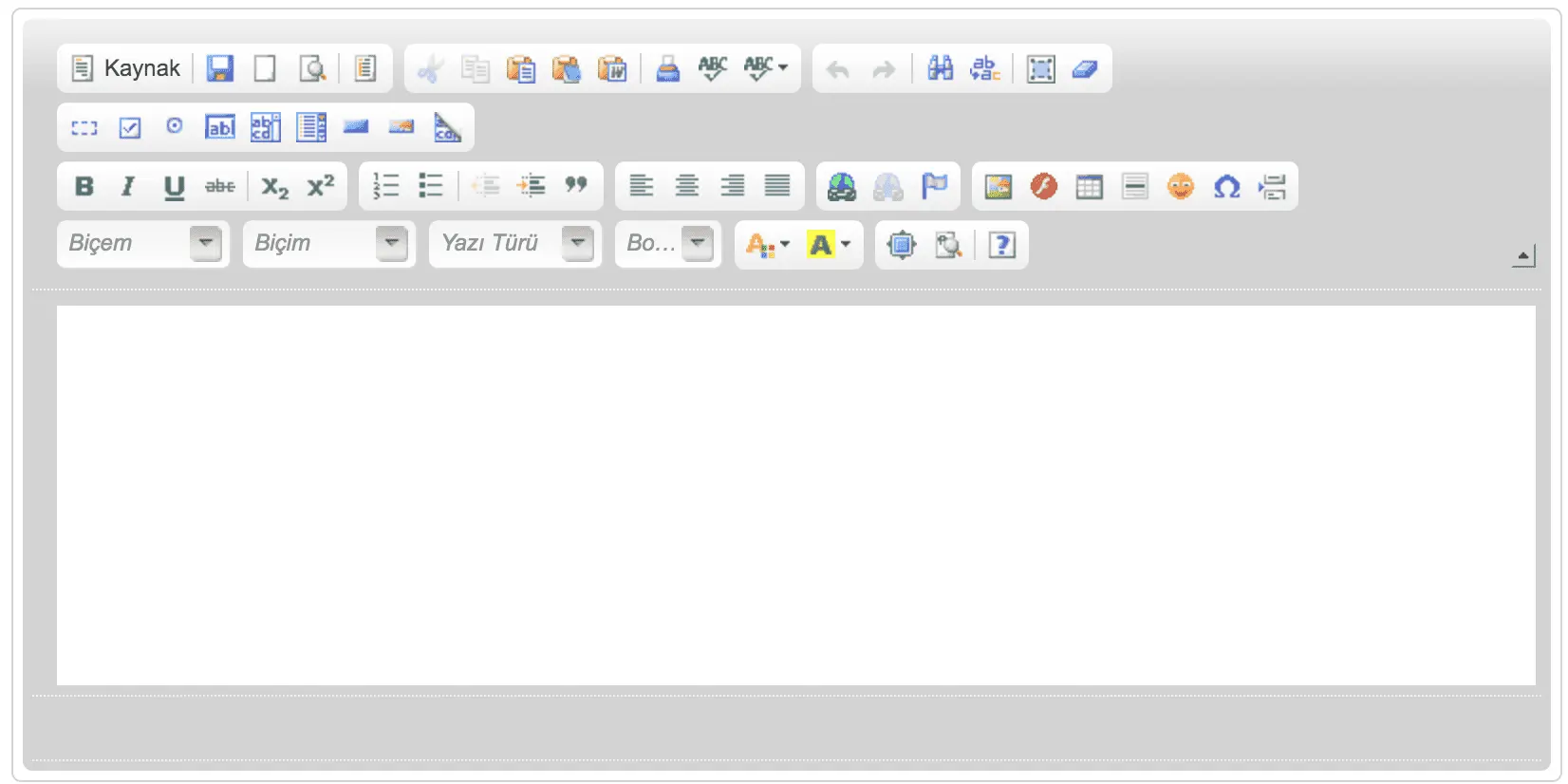Click inside the blank editing area

(x=795, y=494)
